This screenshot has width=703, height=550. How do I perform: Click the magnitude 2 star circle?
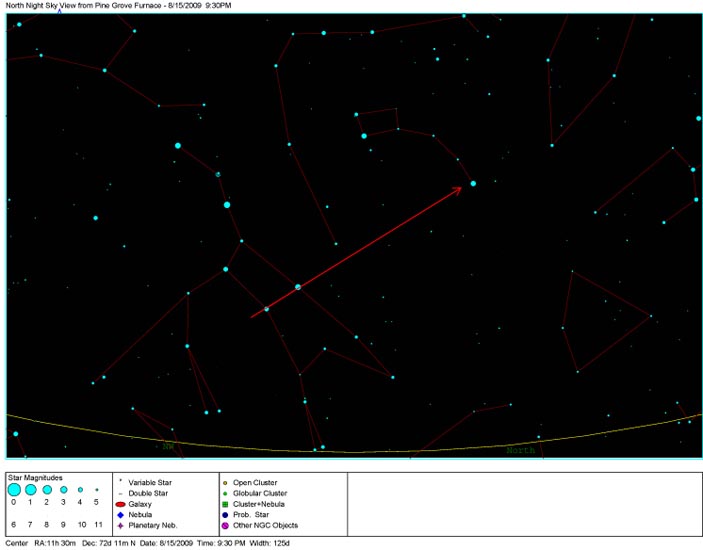(47, 490)
